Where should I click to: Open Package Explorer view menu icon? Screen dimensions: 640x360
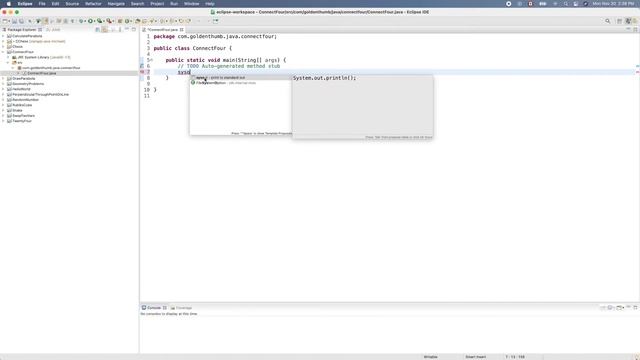(120, 29)
